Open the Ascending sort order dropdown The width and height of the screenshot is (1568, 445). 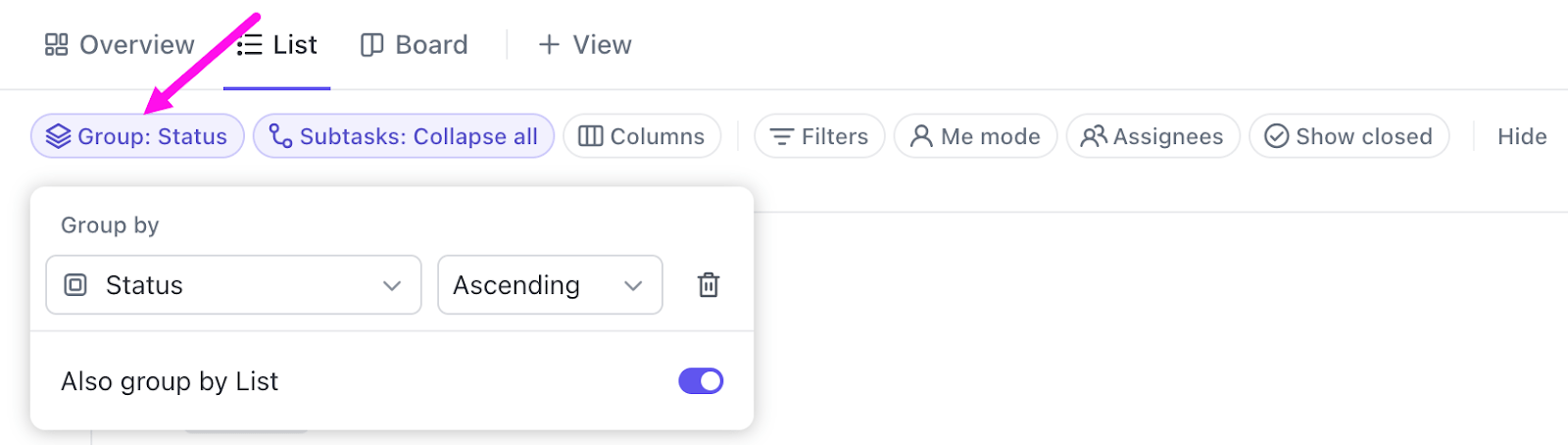[549, 285]
